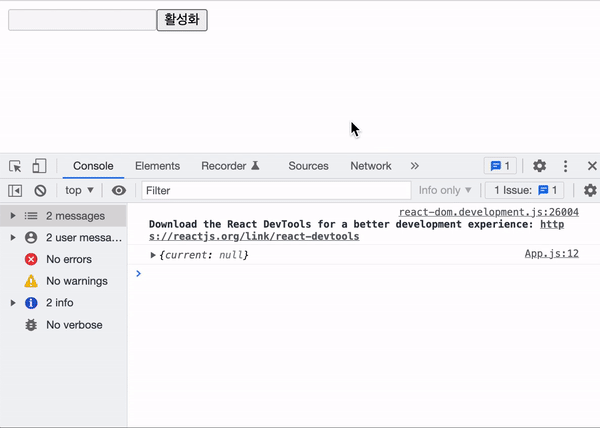The height and width of the screenshot is (428, 600).
Task: Show more tabs with double chevron
Action: click(414, 166)
